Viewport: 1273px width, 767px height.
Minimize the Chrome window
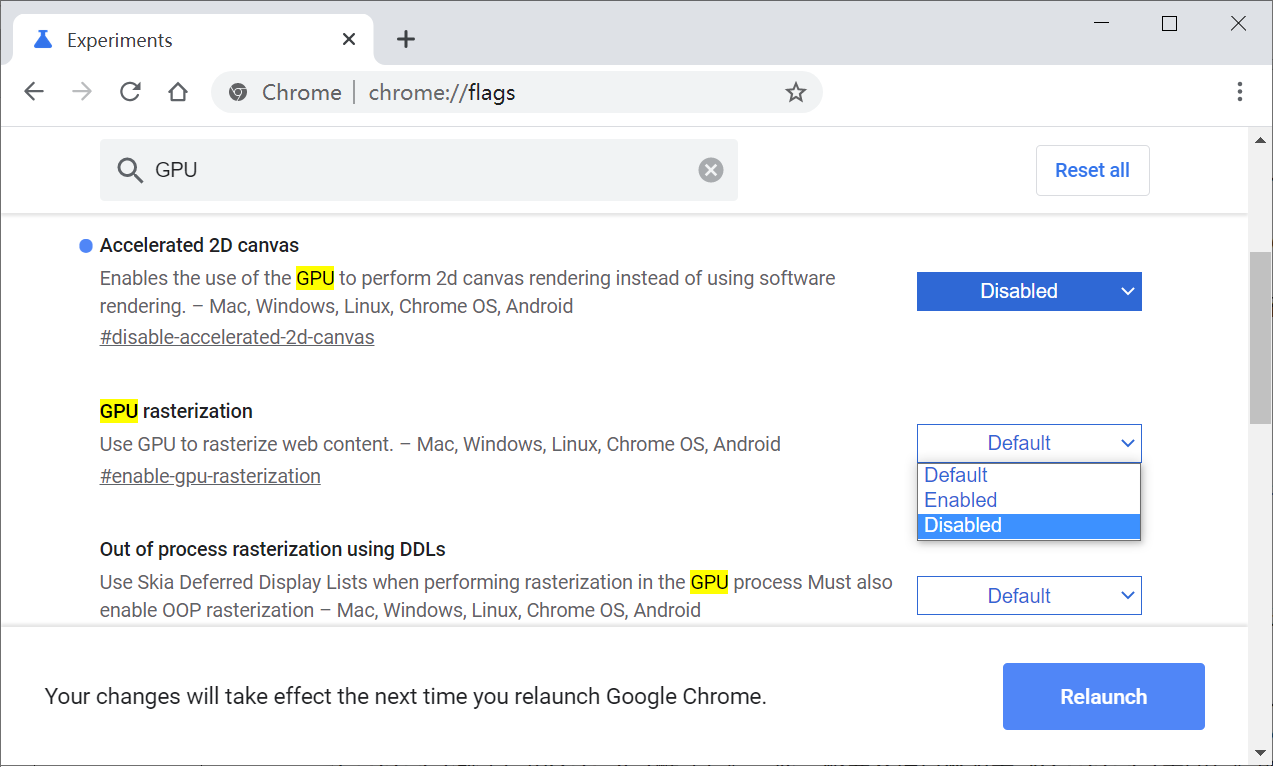coord(1101,24)
